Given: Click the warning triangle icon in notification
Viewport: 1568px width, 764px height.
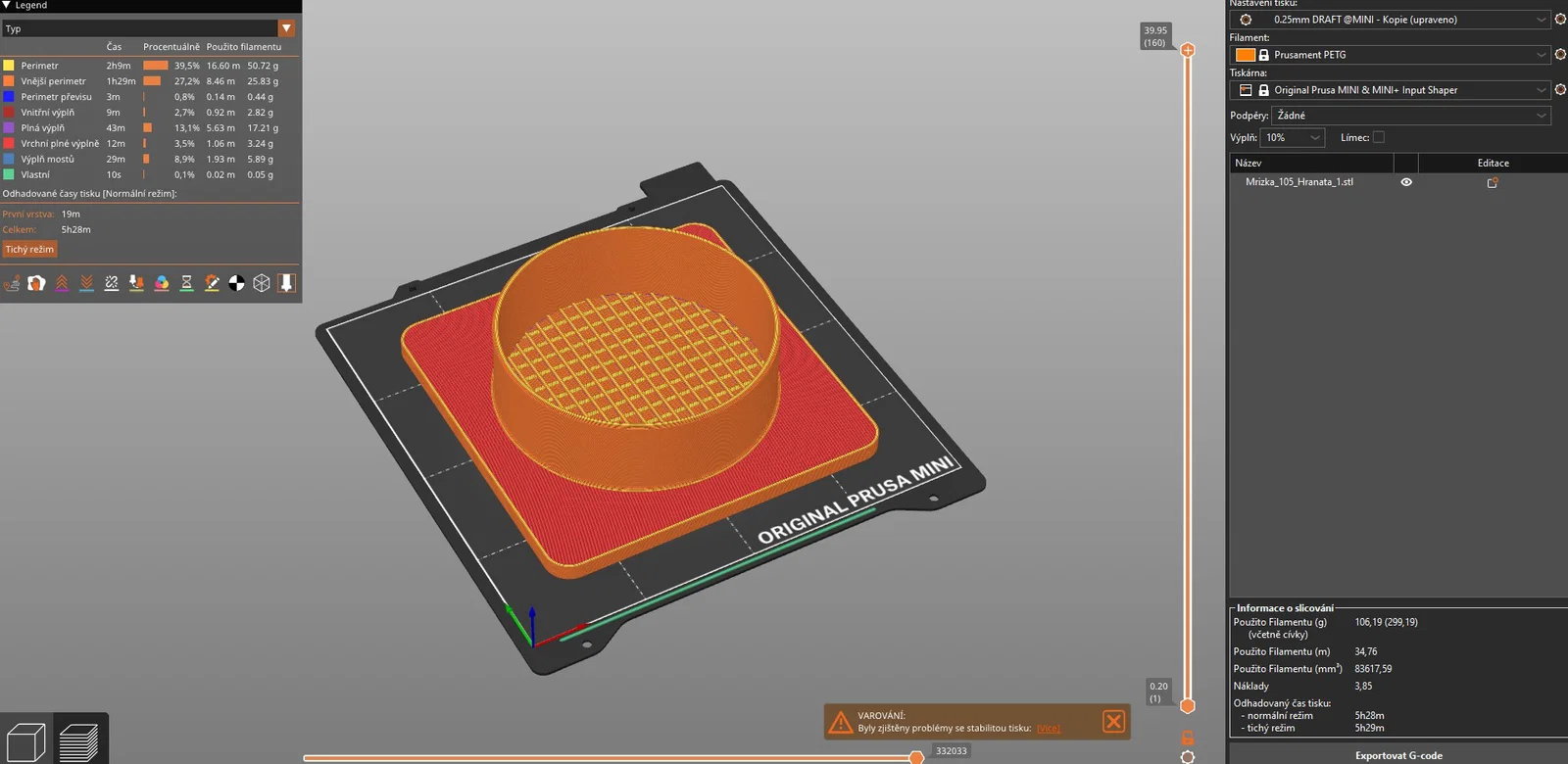Looking at the screenshot, I should point(840,723).
